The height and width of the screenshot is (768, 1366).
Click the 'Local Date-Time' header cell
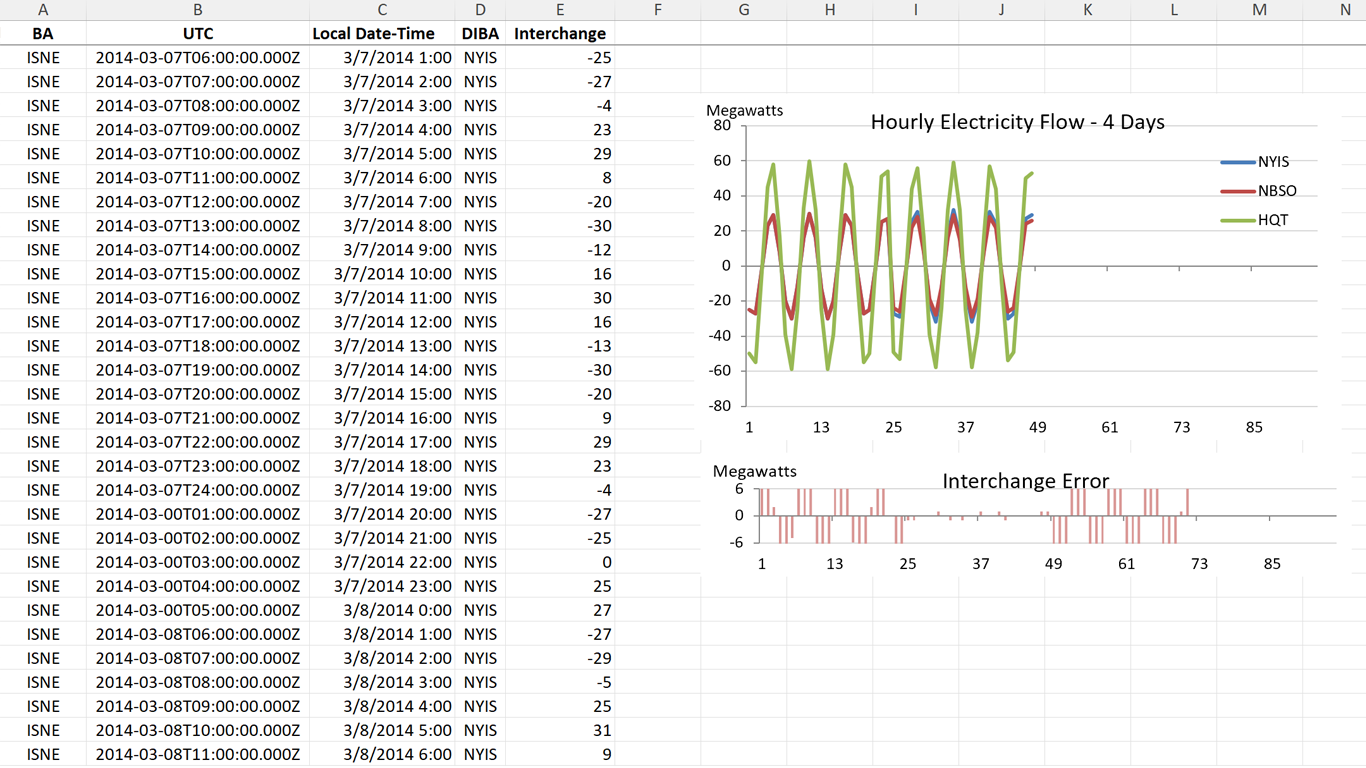382,33
